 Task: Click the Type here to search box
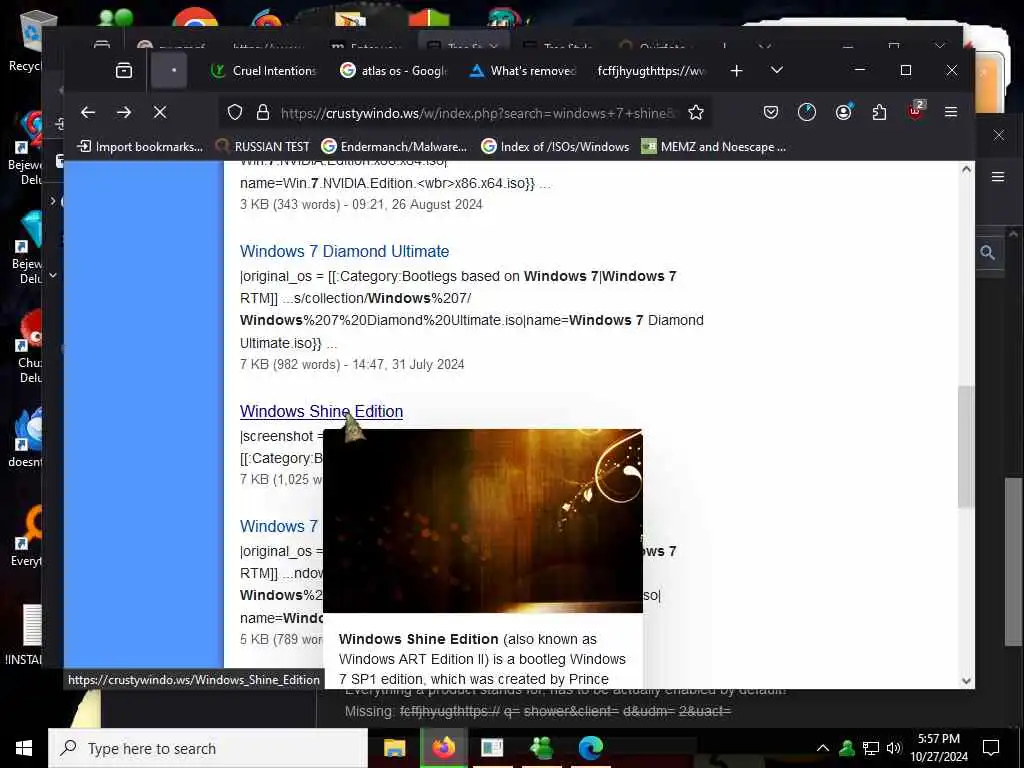(x=208, y=748)
